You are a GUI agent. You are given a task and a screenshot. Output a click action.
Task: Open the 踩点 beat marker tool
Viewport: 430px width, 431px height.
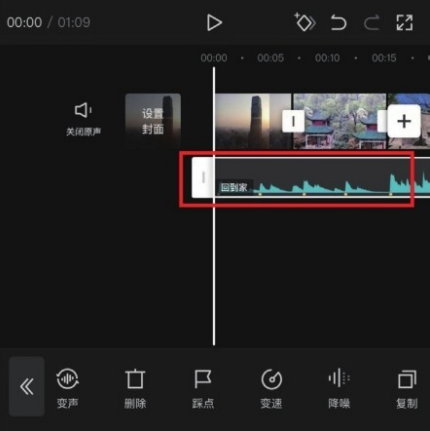[x=203, y=388]
